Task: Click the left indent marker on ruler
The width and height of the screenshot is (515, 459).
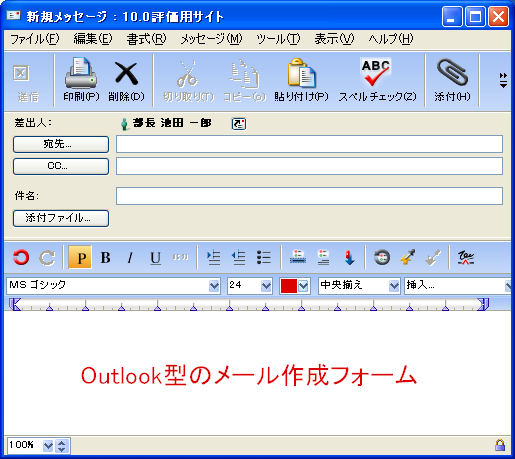Action: [x=14, y=304]
